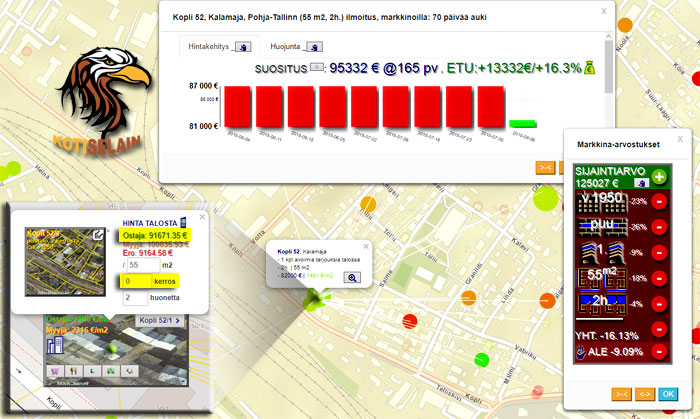This screenshot has height=419, width=700.
Task: Close the HINTA TALOSTA popup
Action: click(202, 217)
